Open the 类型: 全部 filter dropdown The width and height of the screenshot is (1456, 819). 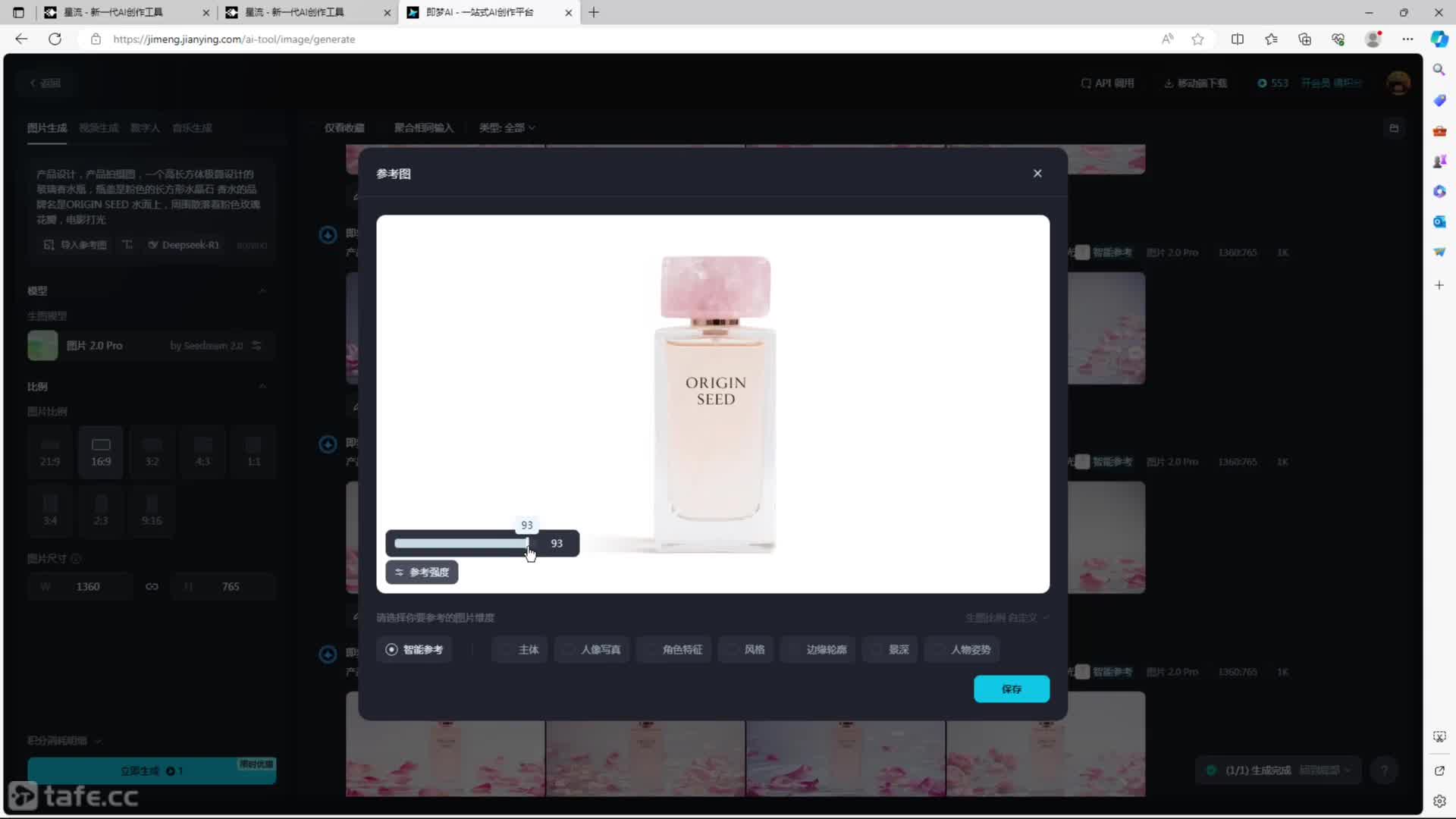[x=507, y=127]
